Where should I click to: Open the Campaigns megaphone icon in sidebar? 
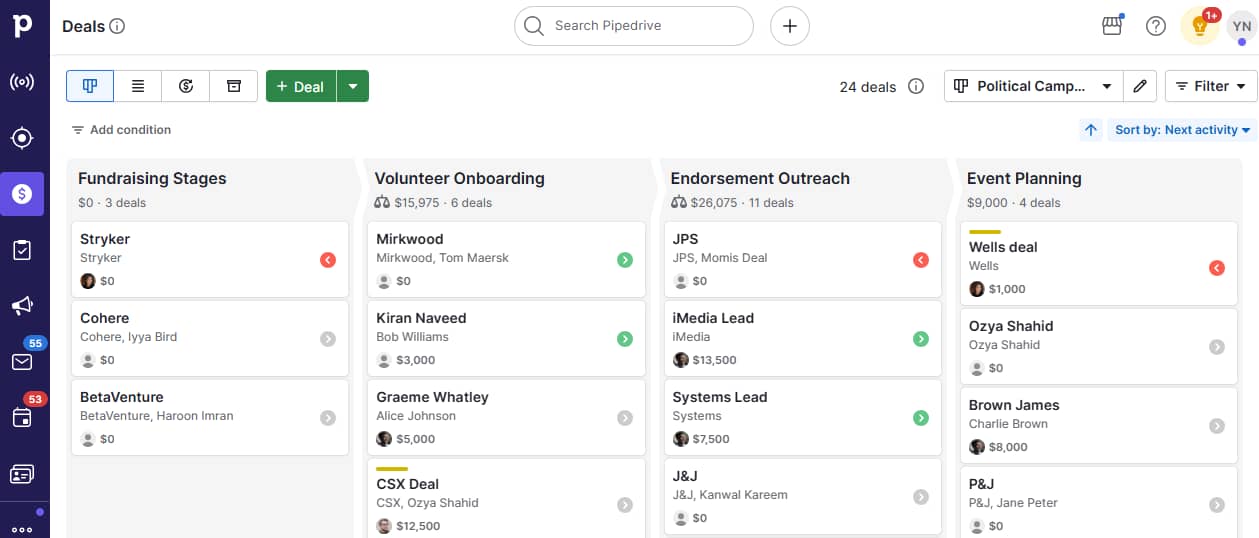(22, 306)
